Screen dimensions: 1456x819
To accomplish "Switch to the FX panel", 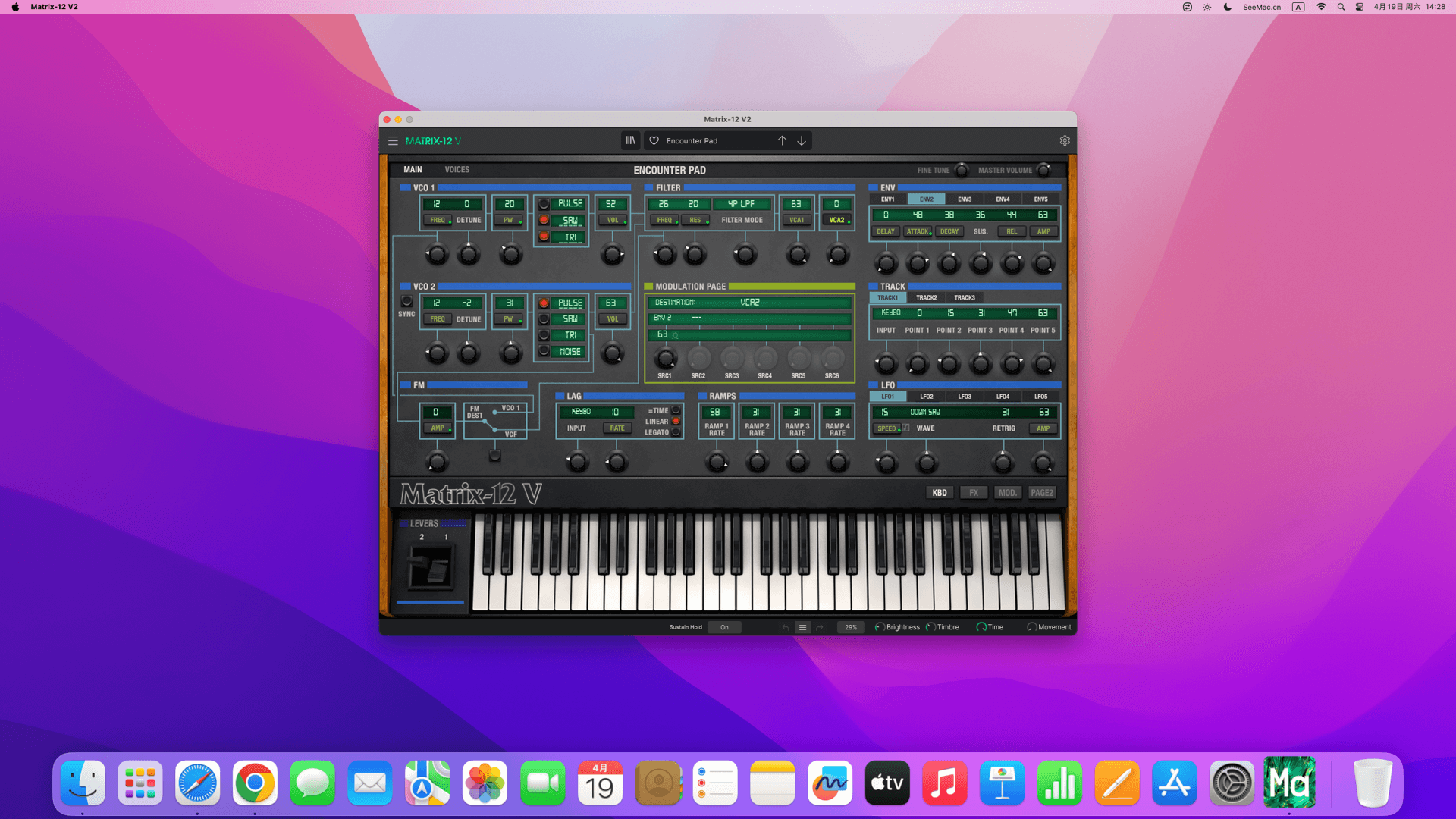I will point(974,493).
